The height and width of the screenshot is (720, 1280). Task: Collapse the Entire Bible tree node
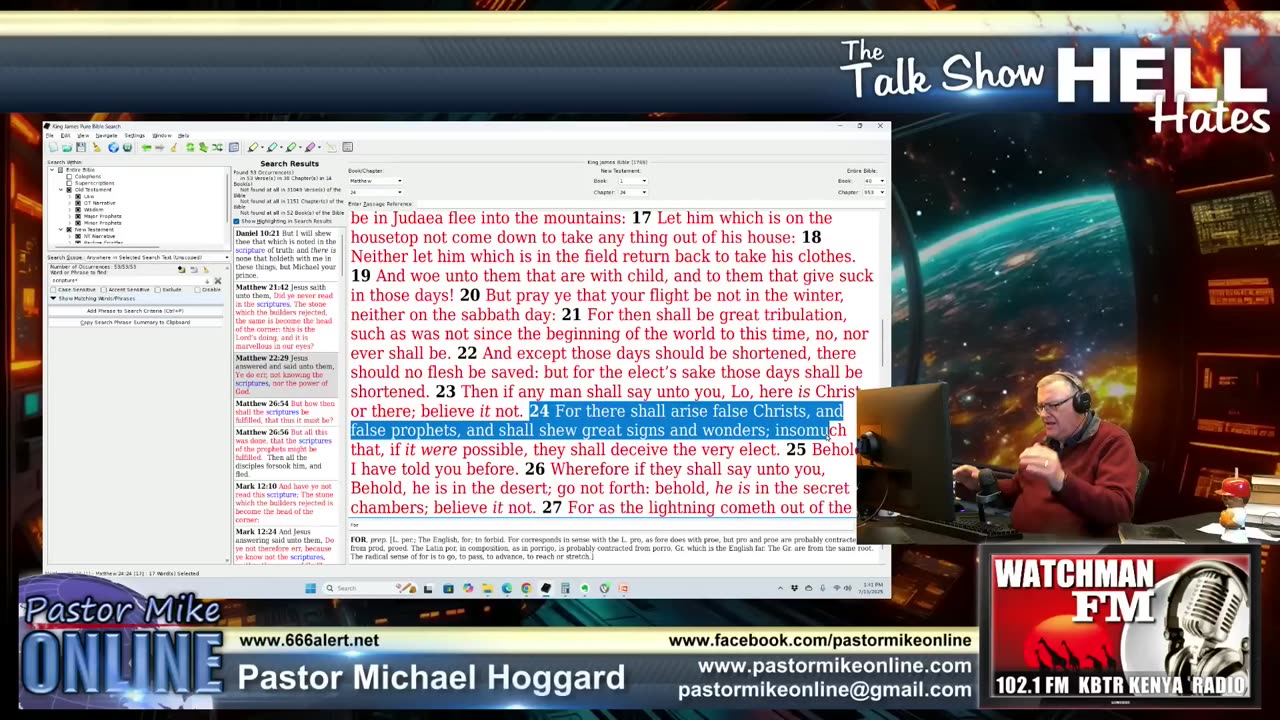point(52,170)
